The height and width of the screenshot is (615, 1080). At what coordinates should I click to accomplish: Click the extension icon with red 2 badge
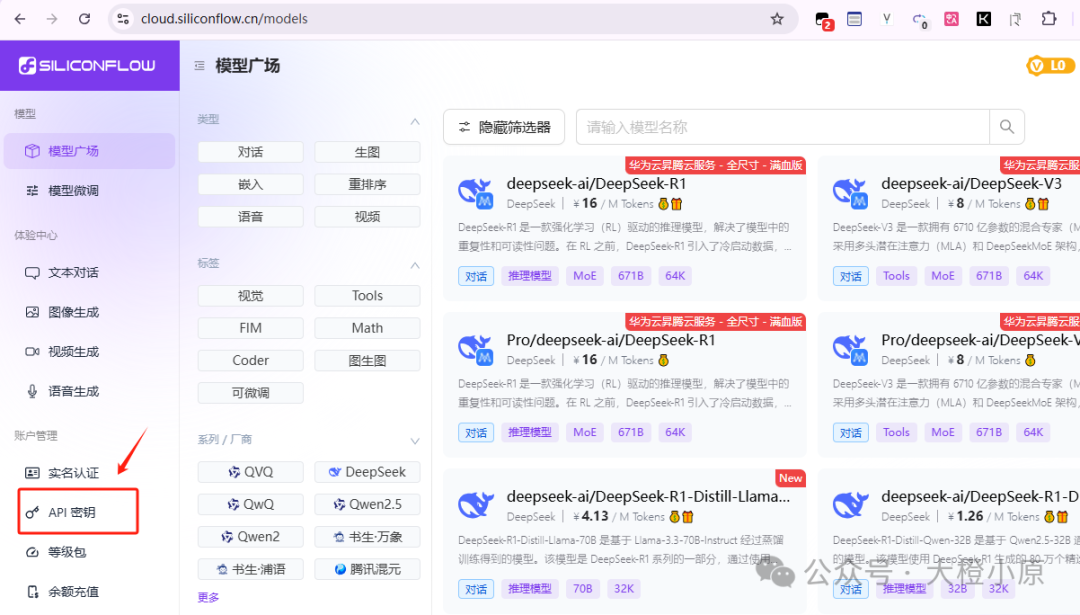point(823,21)
